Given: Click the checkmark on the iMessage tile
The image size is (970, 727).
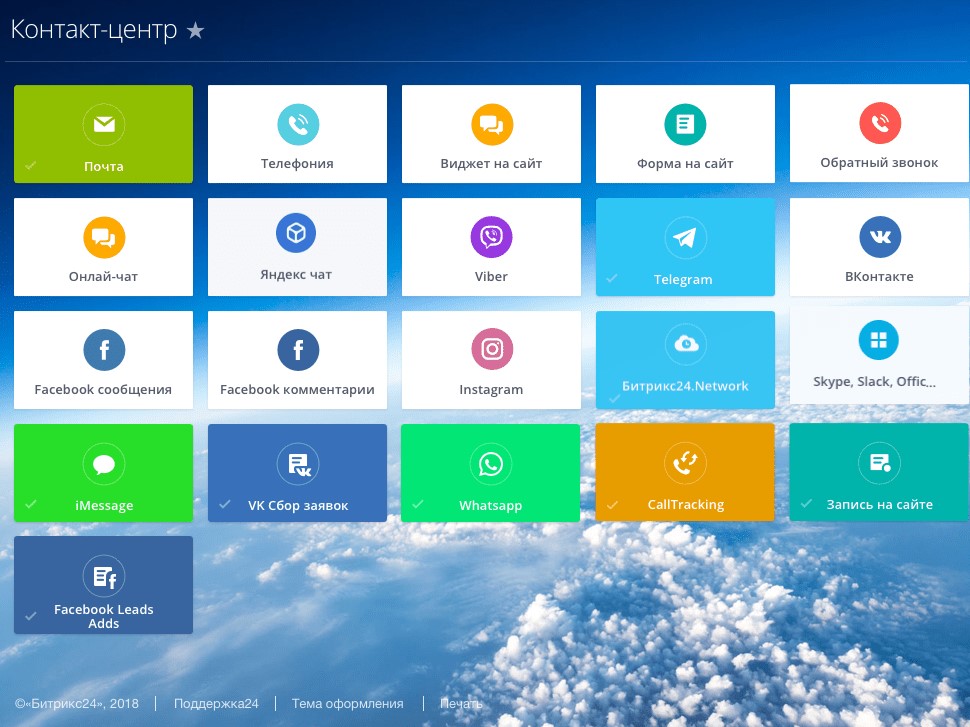Looking at the screenshot, I should click(30, 504).
